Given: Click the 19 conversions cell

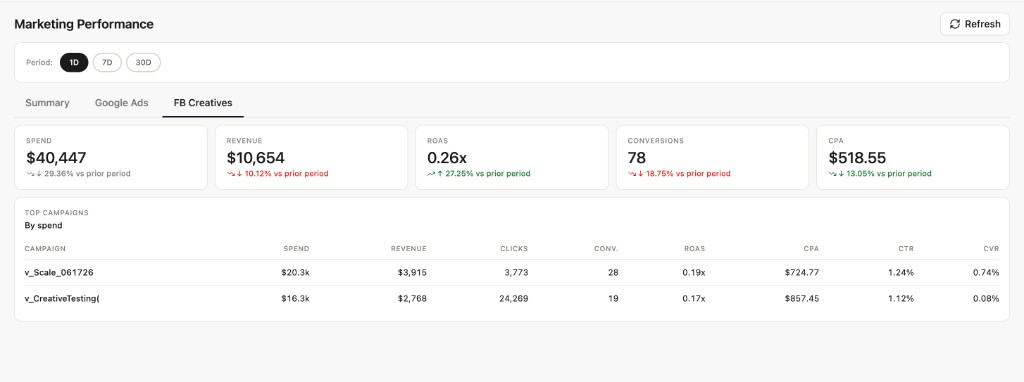Looking at the screenshot, I should [x=613, y=298].
